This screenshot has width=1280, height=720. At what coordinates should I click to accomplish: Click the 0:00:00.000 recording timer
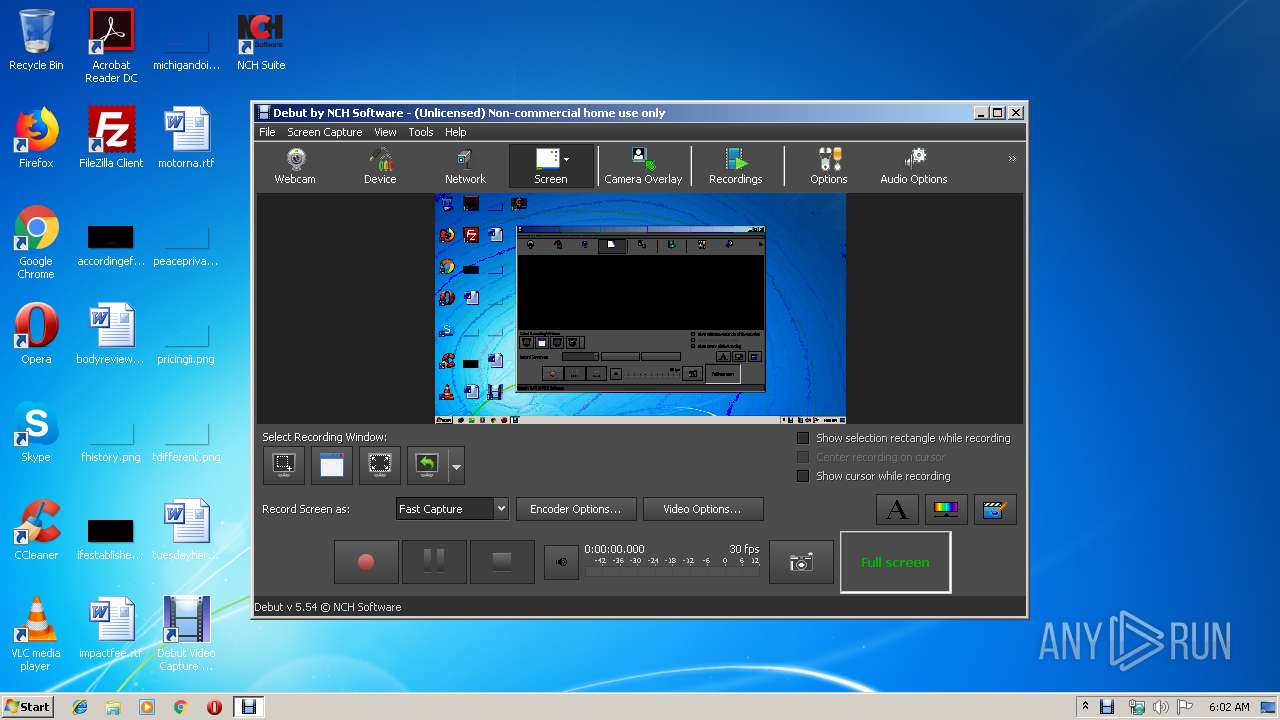coord(614,549)
